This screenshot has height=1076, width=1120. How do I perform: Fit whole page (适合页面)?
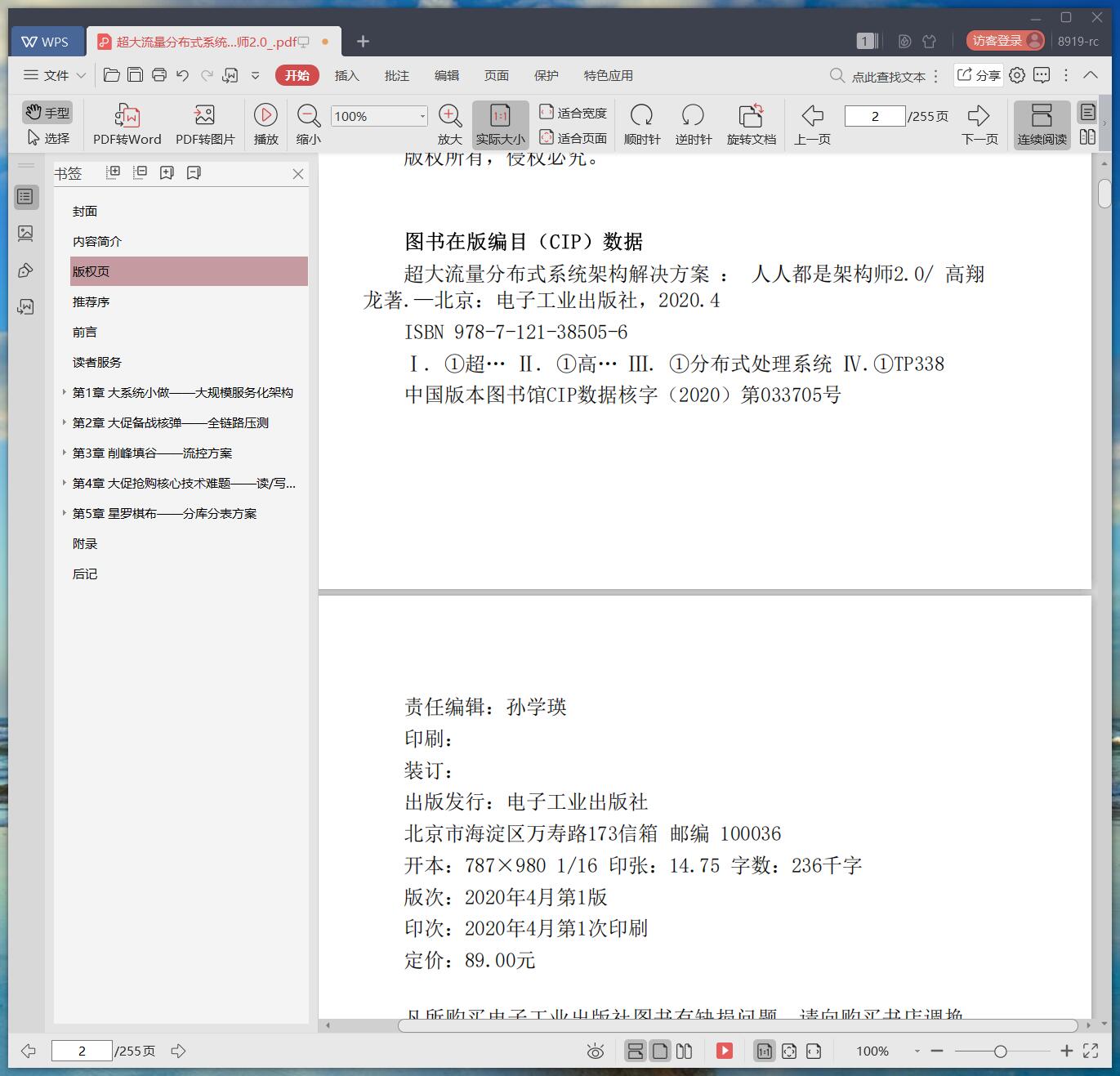tap(573, 138)
